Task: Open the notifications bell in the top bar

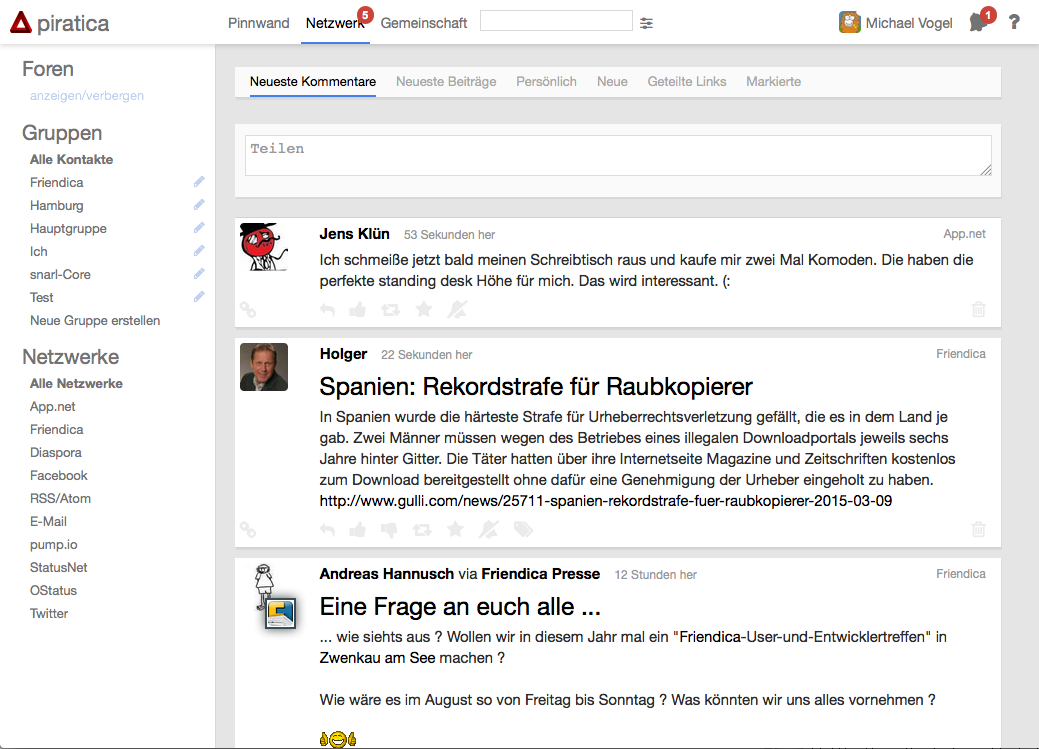Action: pos(977,23)
